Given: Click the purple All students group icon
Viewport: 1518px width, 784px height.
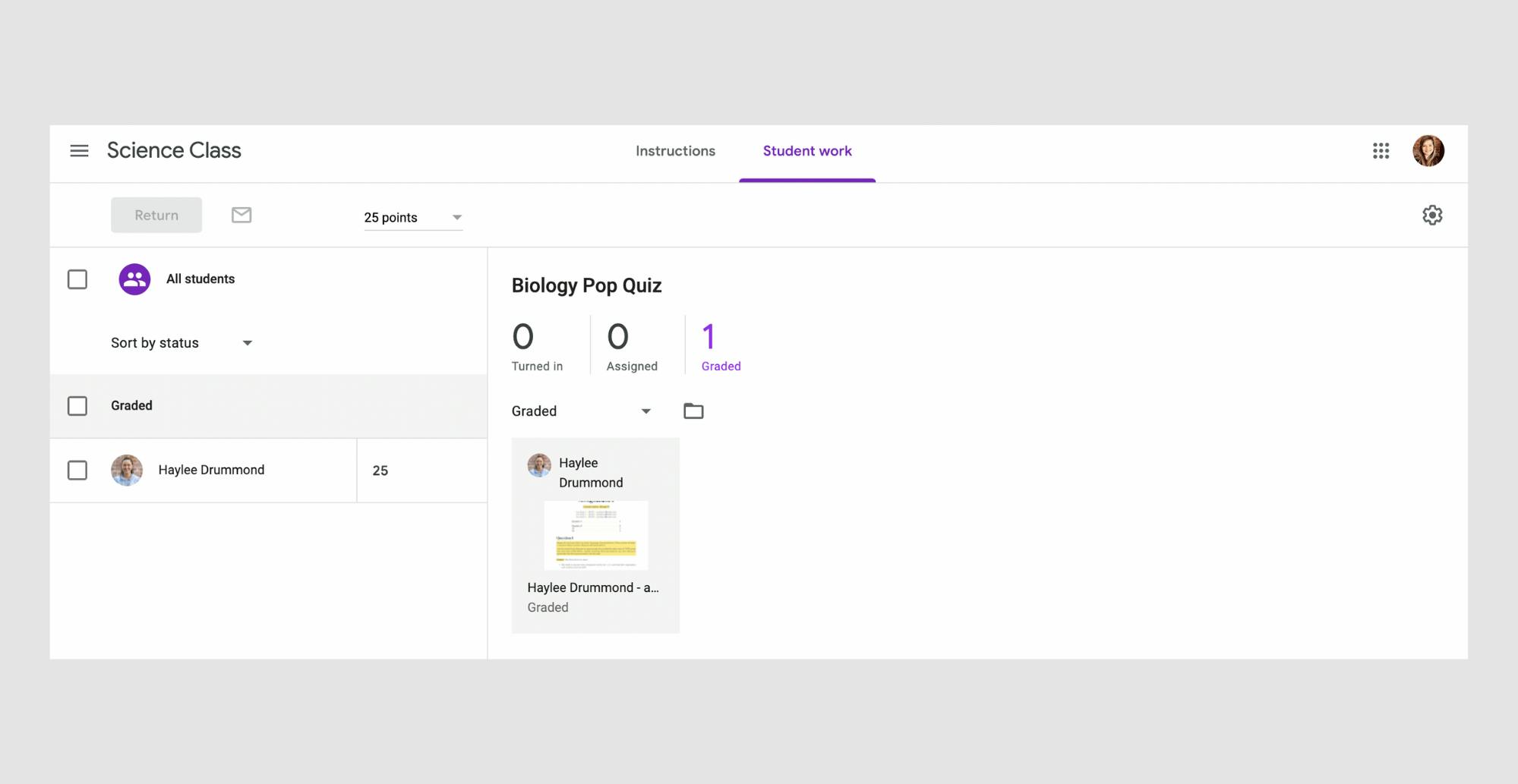Looking at the screenshot, I should tap(134, 279).
